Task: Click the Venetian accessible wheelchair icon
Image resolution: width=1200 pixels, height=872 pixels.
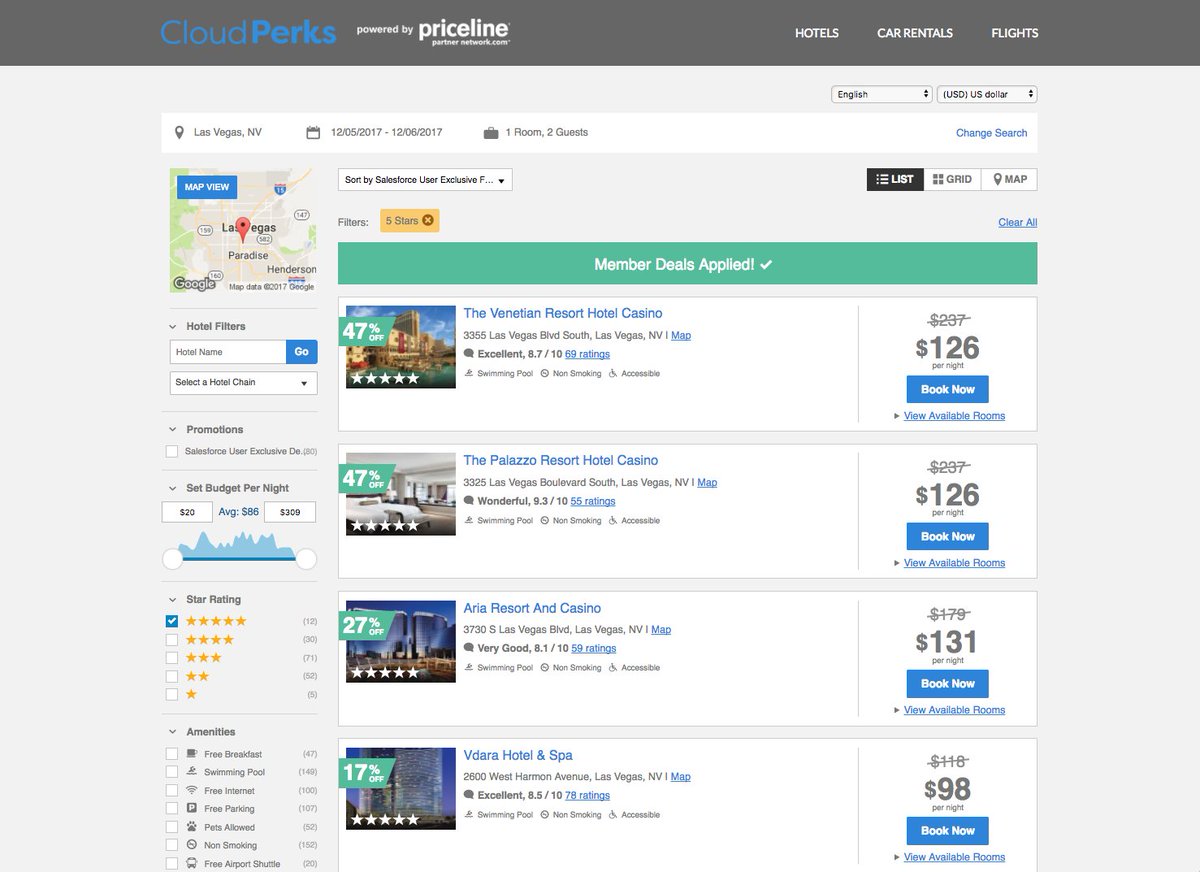Action: (x=613, y=373)
